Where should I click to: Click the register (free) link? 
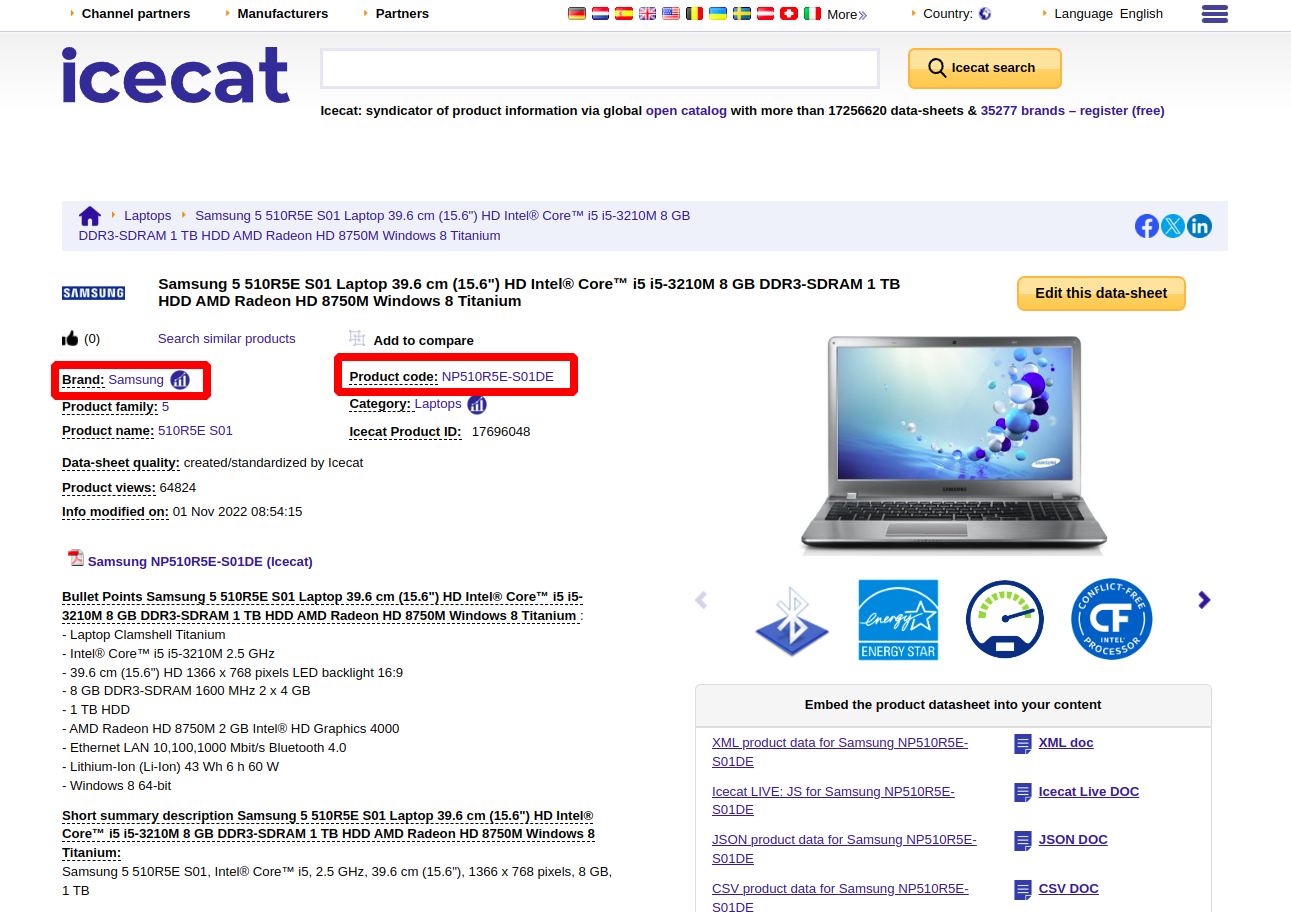click(x=1122, y=111)
